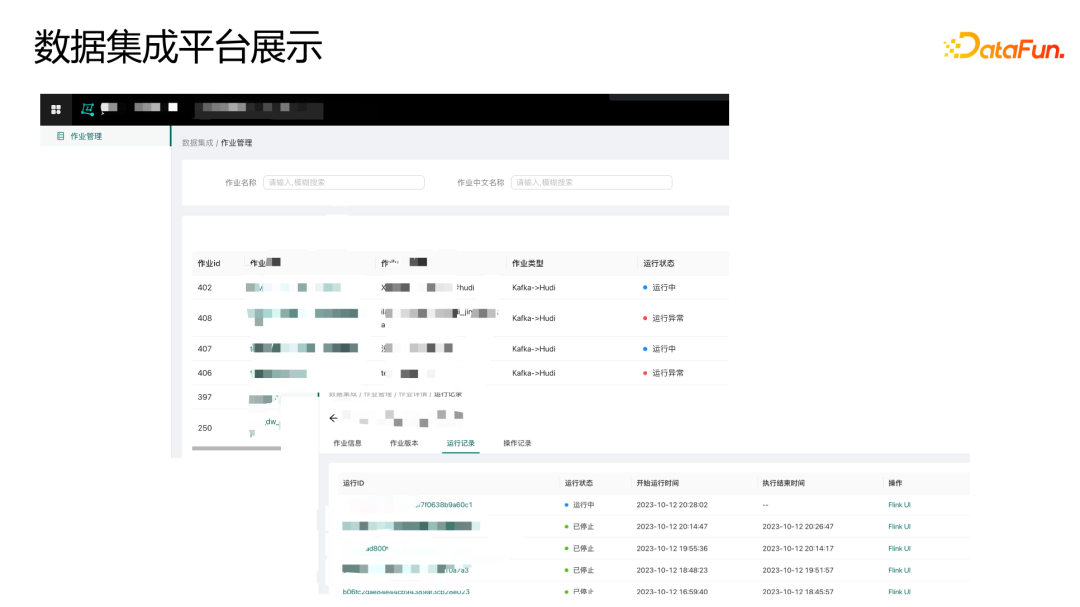The image size is (1080, 607).
Task: Click Kafka->Hudi type for job 402
Action: 534,288
